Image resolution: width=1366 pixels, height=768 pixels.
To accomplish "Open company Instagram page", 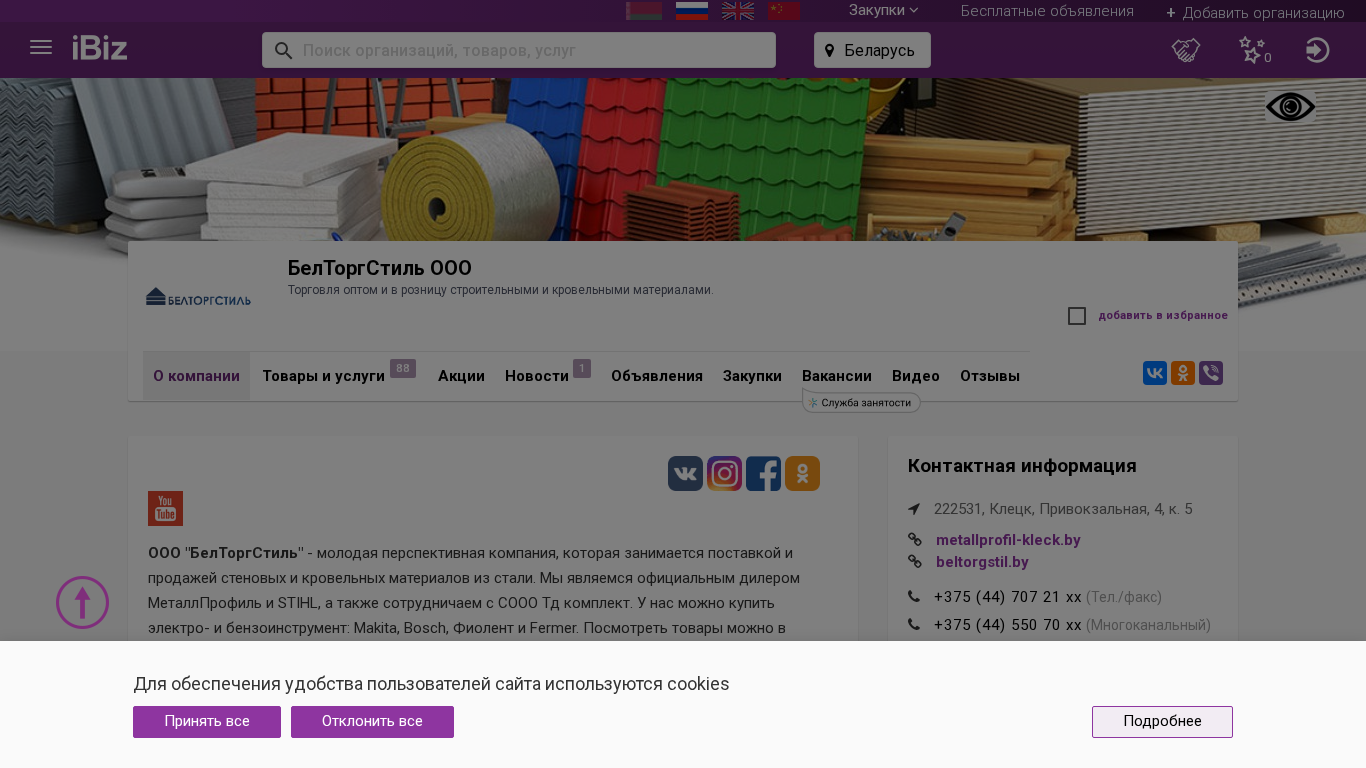I will [x=724, y=473].
